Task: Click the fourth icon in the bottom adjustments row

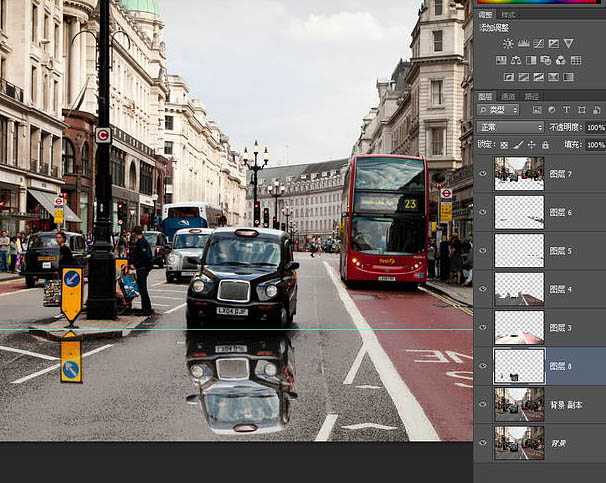Action: tap(553, 77)
